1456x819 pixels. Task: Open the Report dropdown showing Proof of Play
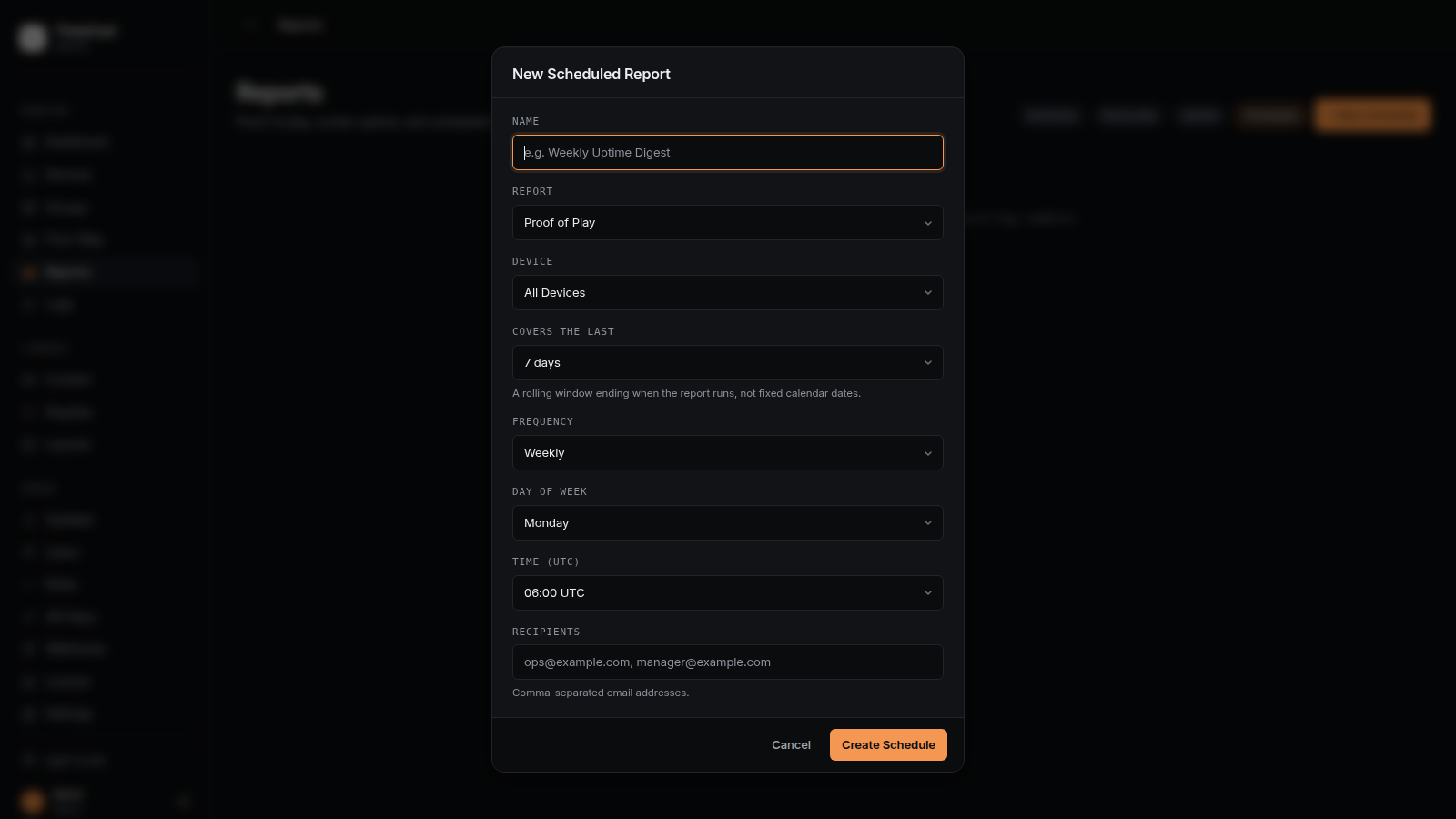pos(728,223)
